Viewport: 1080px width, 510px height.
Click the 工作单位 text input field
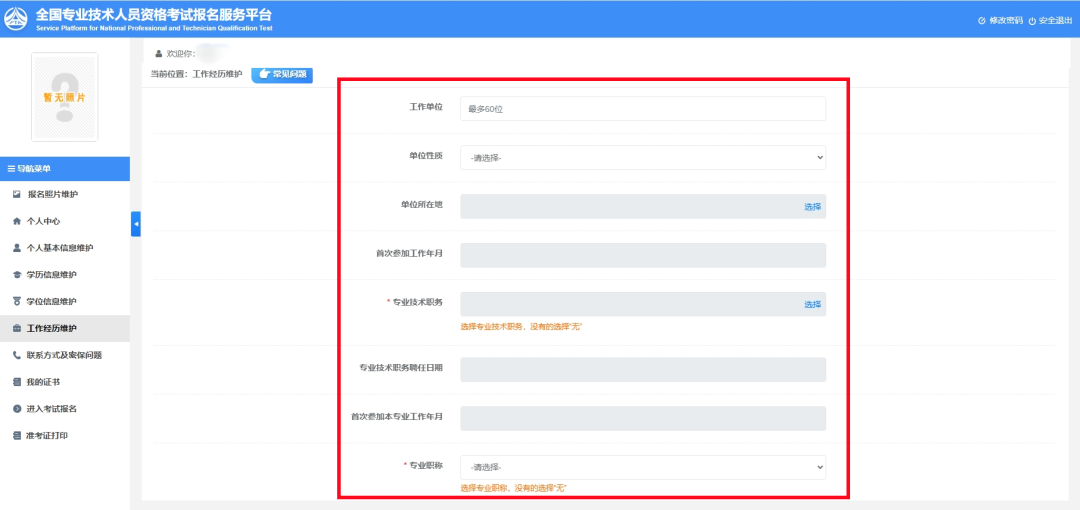[x=643, y=108]
